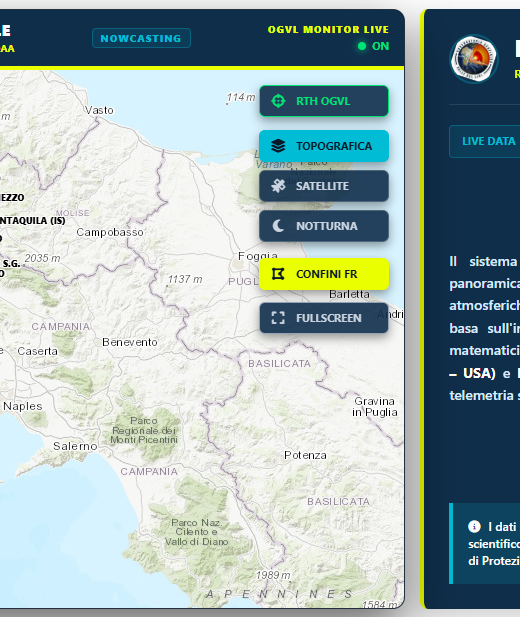
Task: Open the NOWCASTING badge
Action: click(x=141, y=38)
